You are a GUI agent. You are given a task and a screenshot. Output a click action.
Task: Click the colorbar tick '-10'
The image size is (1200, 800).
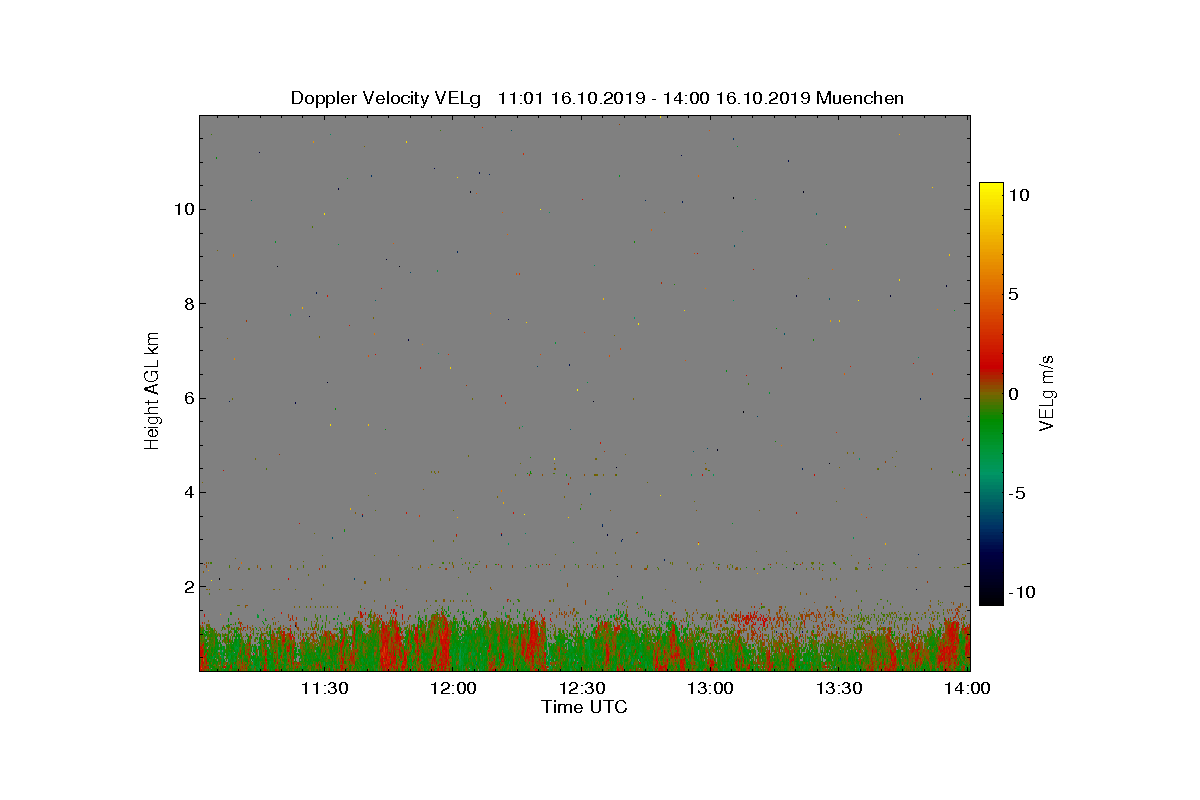coord(1021,592)
